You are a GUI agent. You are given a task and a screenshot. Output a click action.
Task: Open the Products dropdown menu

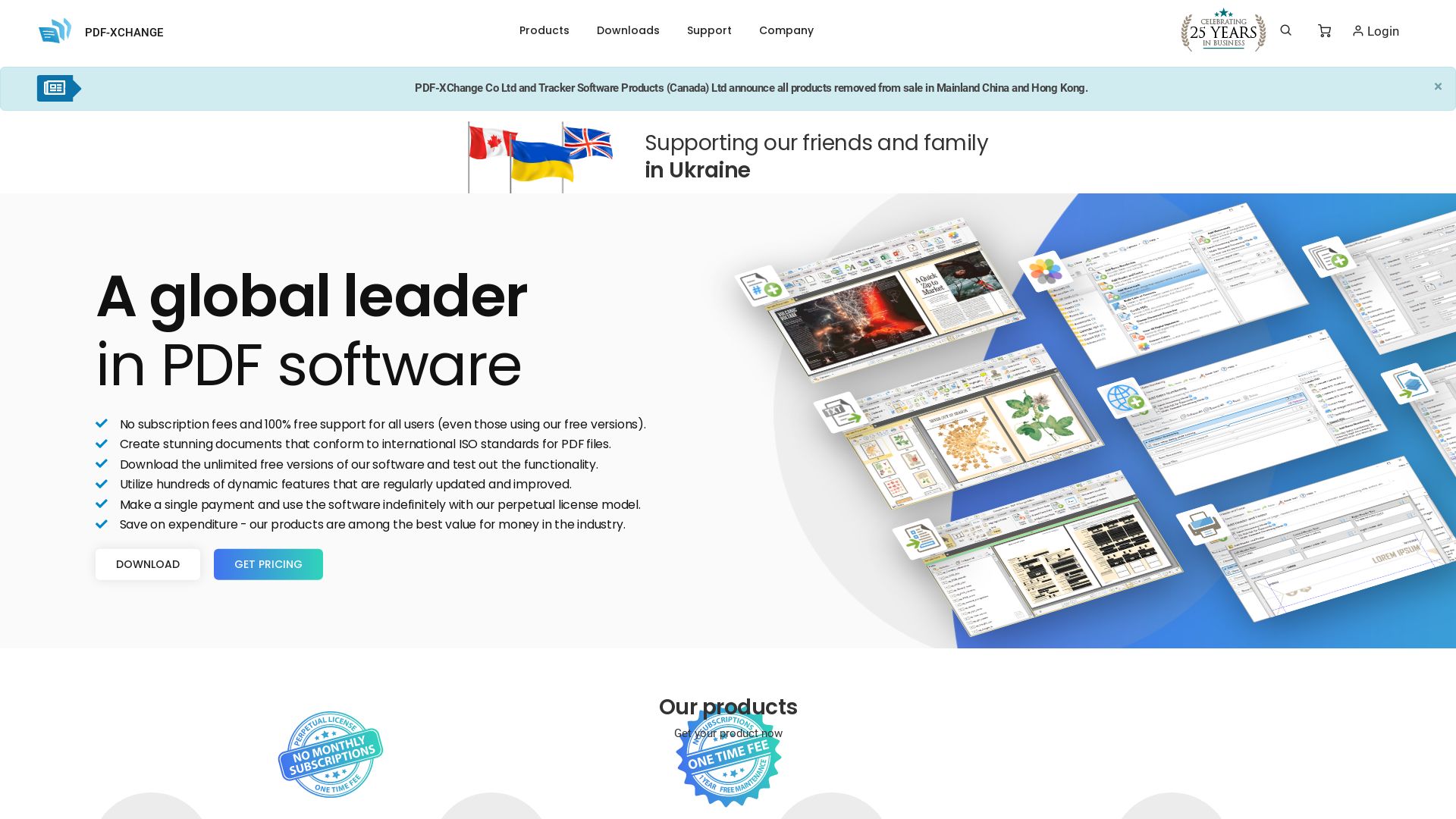(x=543, y=30)
